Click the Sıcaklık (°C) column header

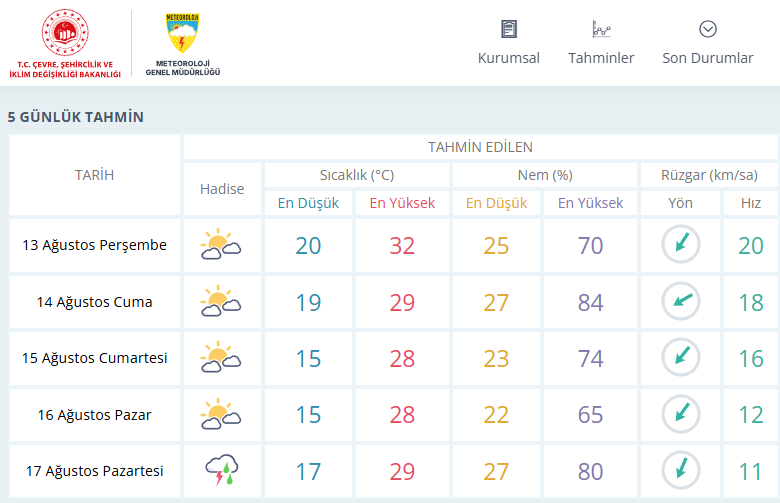tap(357, 175)
